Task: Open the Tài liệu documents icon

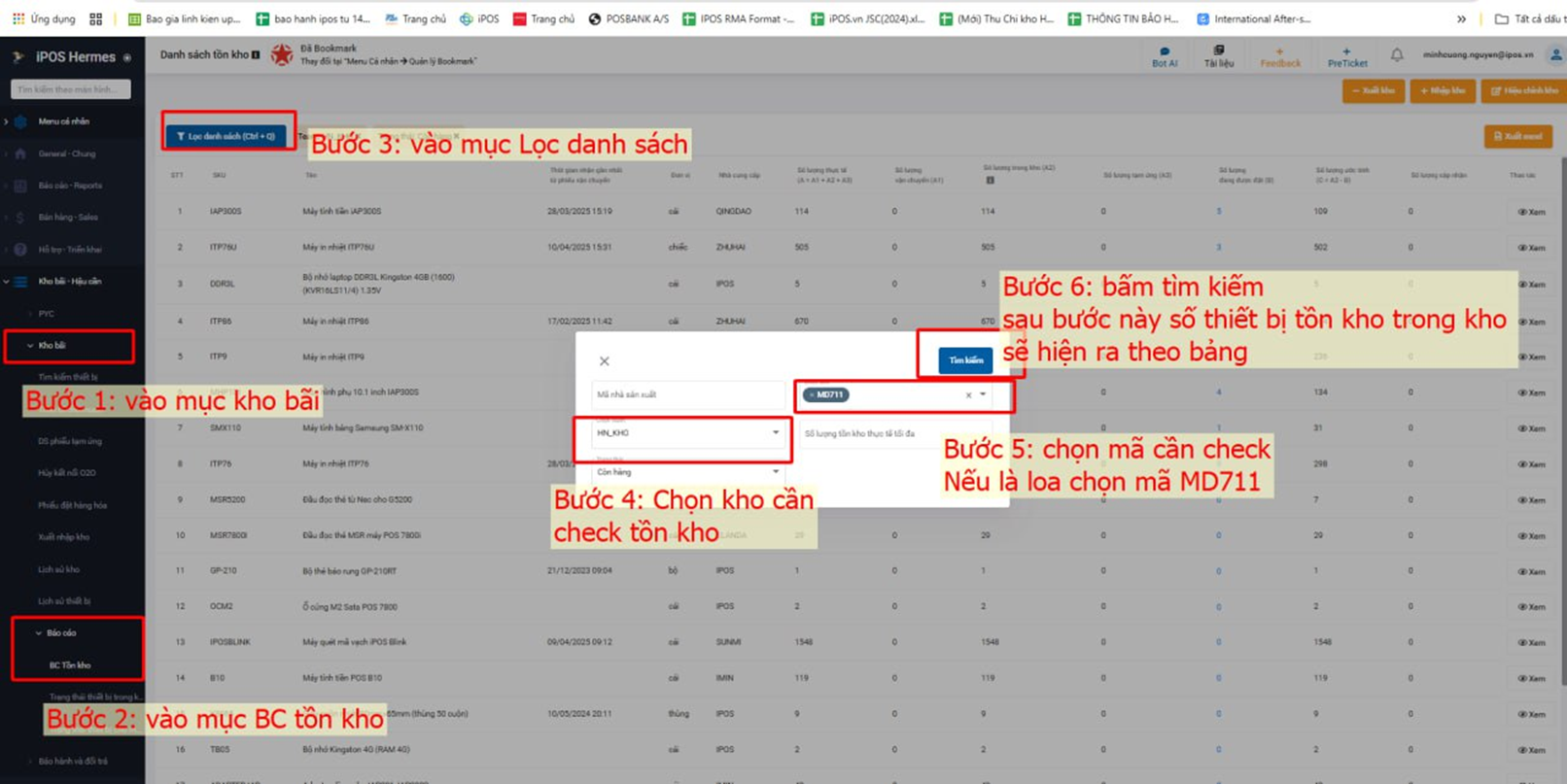Action: [x=1219, y=51]
